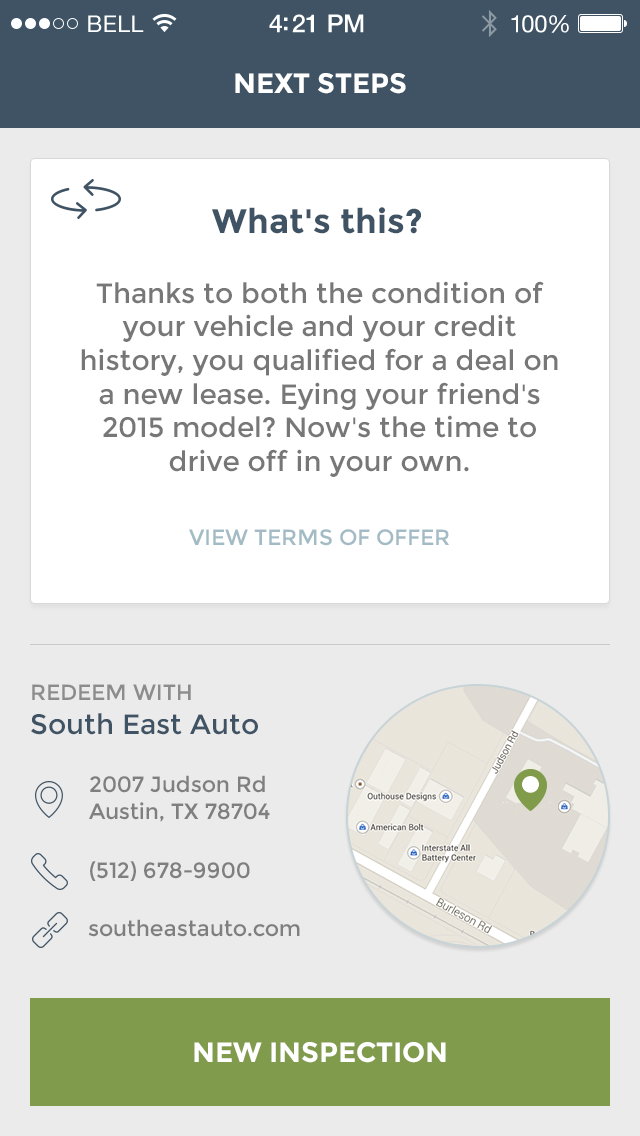The width and height of the screenshot is (640, 1136).
Task: Open the View Terms of Offer link
Action: point(319,537)
